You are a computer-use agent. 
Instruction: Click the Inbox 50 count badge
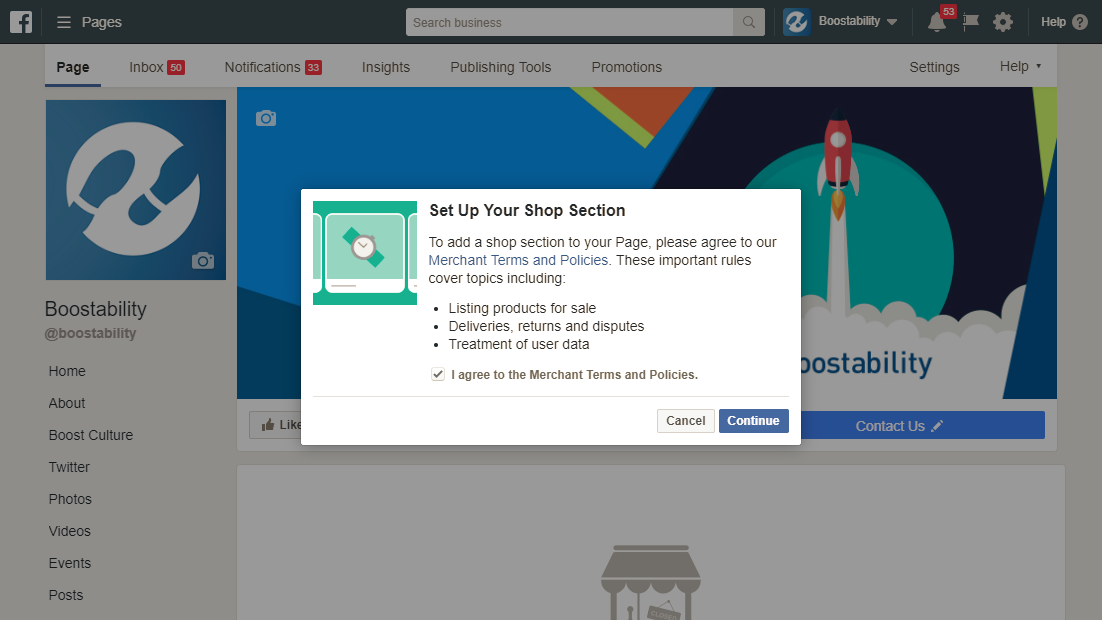(176, 67)
